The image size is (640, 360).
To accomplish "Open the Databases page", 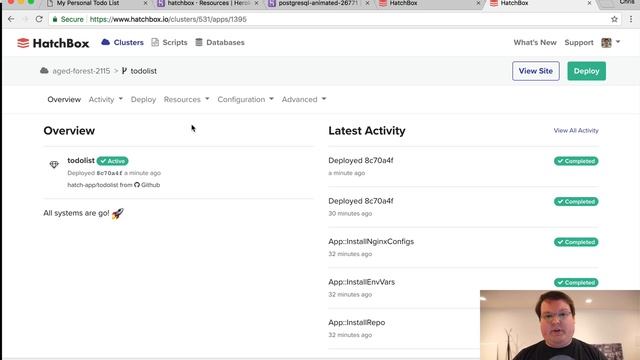I will (x=220, y=42).
